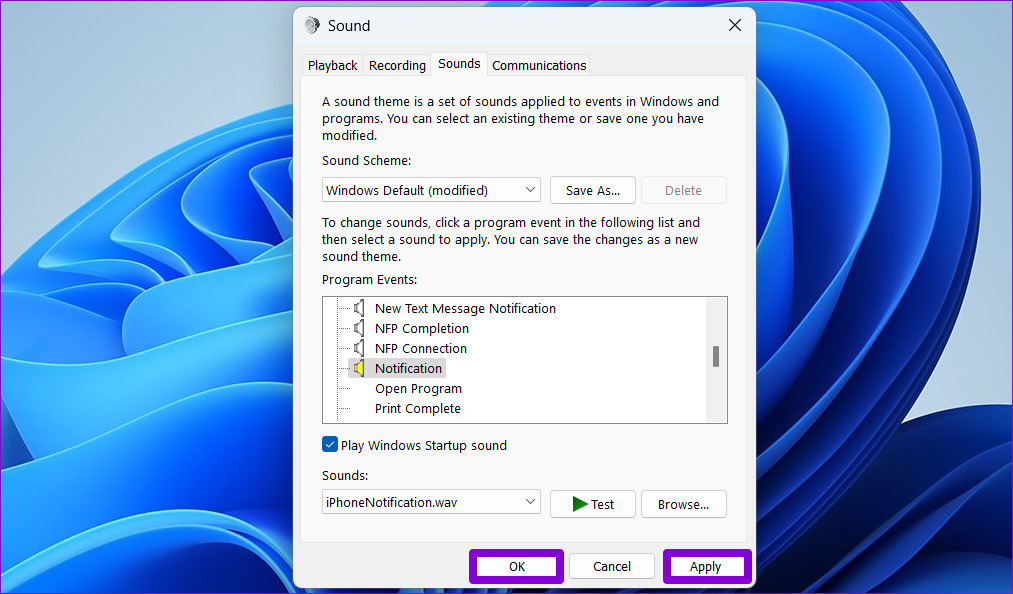Select the Open Program event
Screen dimensions: 1013x594
pos(418,388)
